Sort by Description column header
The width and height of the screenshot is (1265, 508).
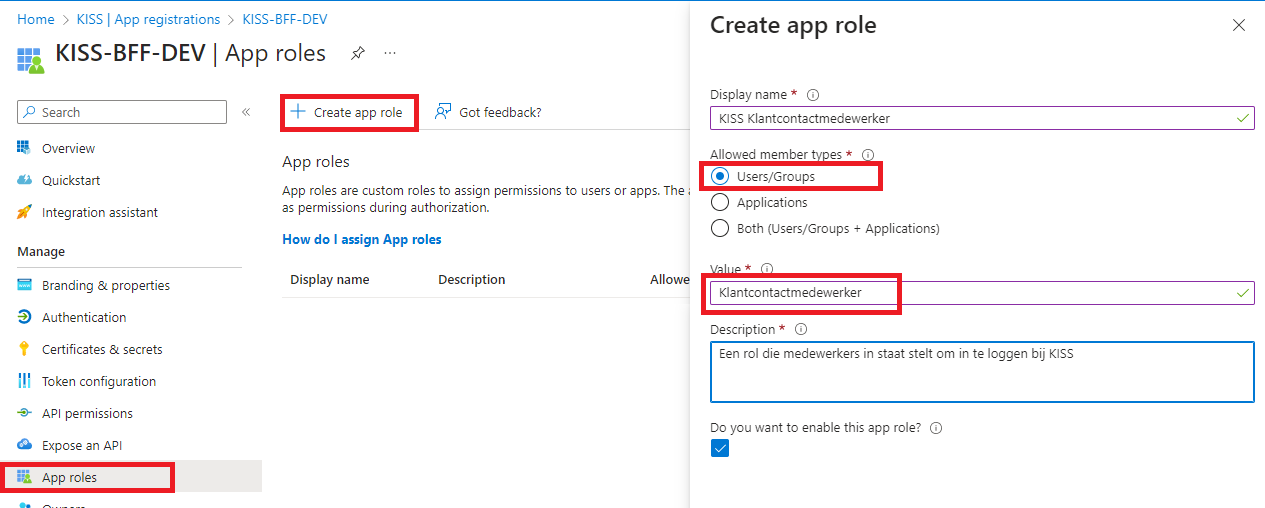click(x=472, y=279)
